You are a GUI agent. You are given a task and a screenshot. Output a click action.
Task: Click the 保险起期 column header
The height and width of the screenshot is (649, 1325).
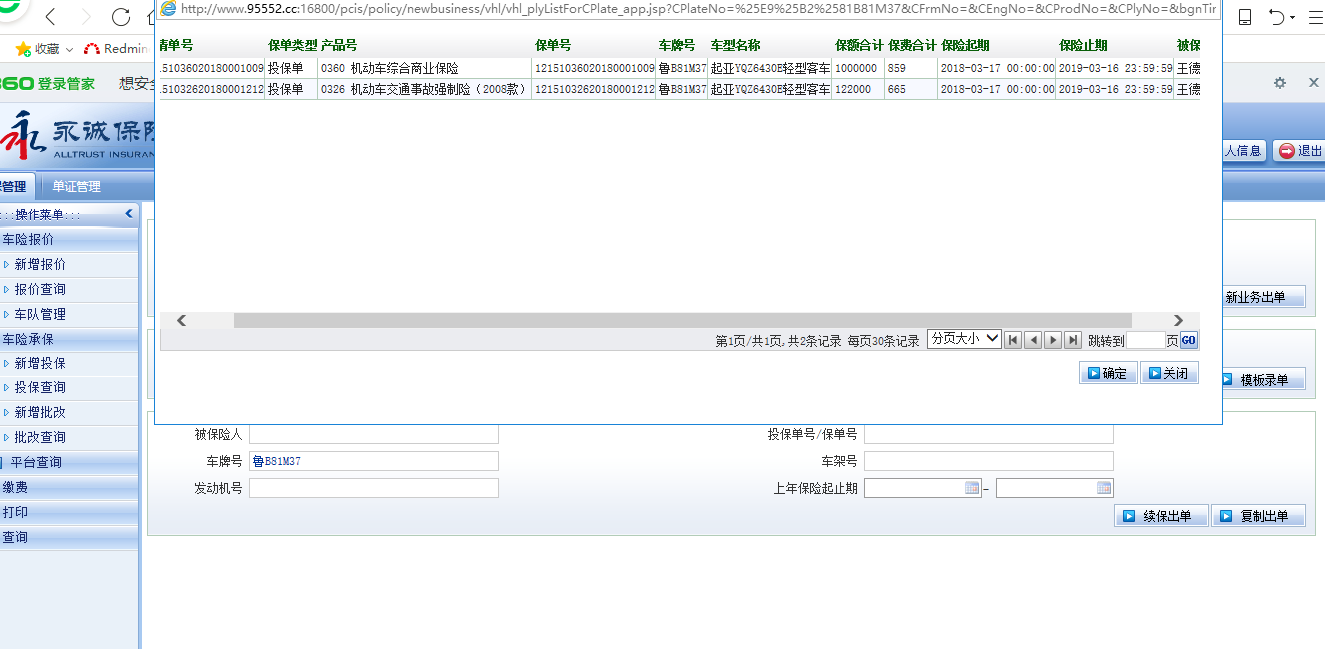965,46
